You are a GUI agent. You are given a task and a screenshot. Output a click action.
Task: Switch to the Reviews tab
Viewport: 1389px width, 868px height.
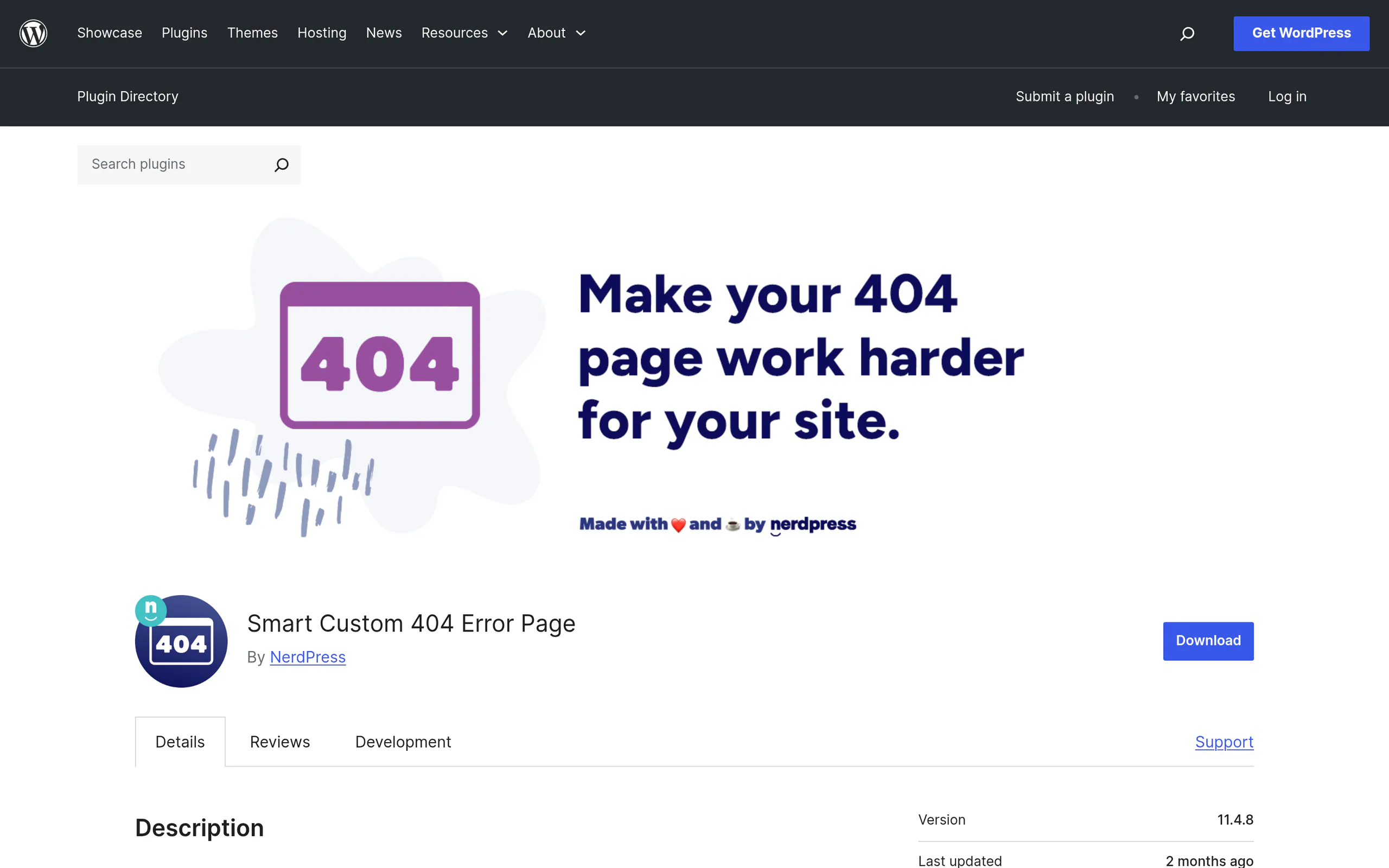[x=280, y=742]
